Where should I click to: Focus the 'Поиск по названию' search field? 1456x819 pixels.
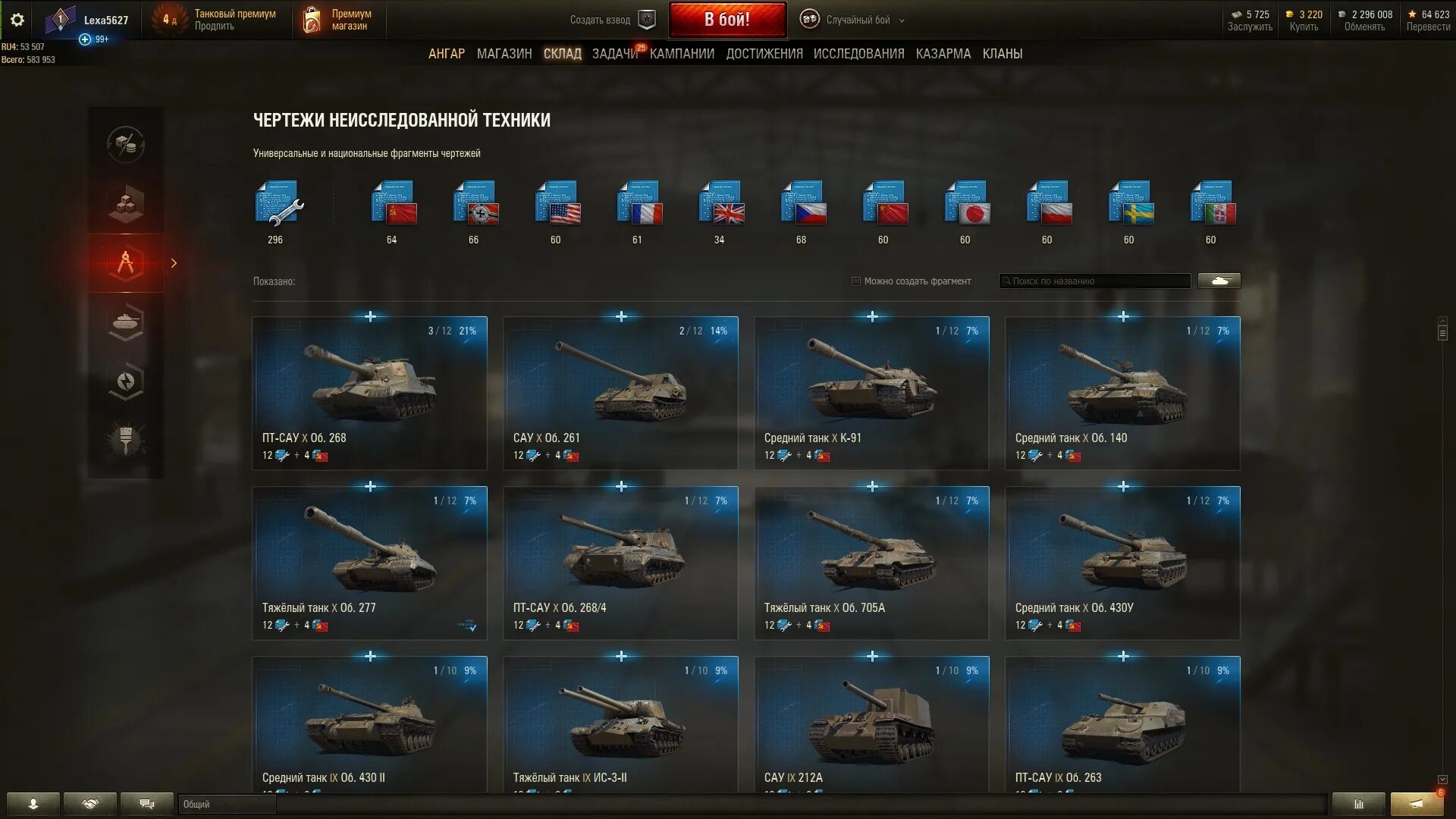(x=1094, y=281)
